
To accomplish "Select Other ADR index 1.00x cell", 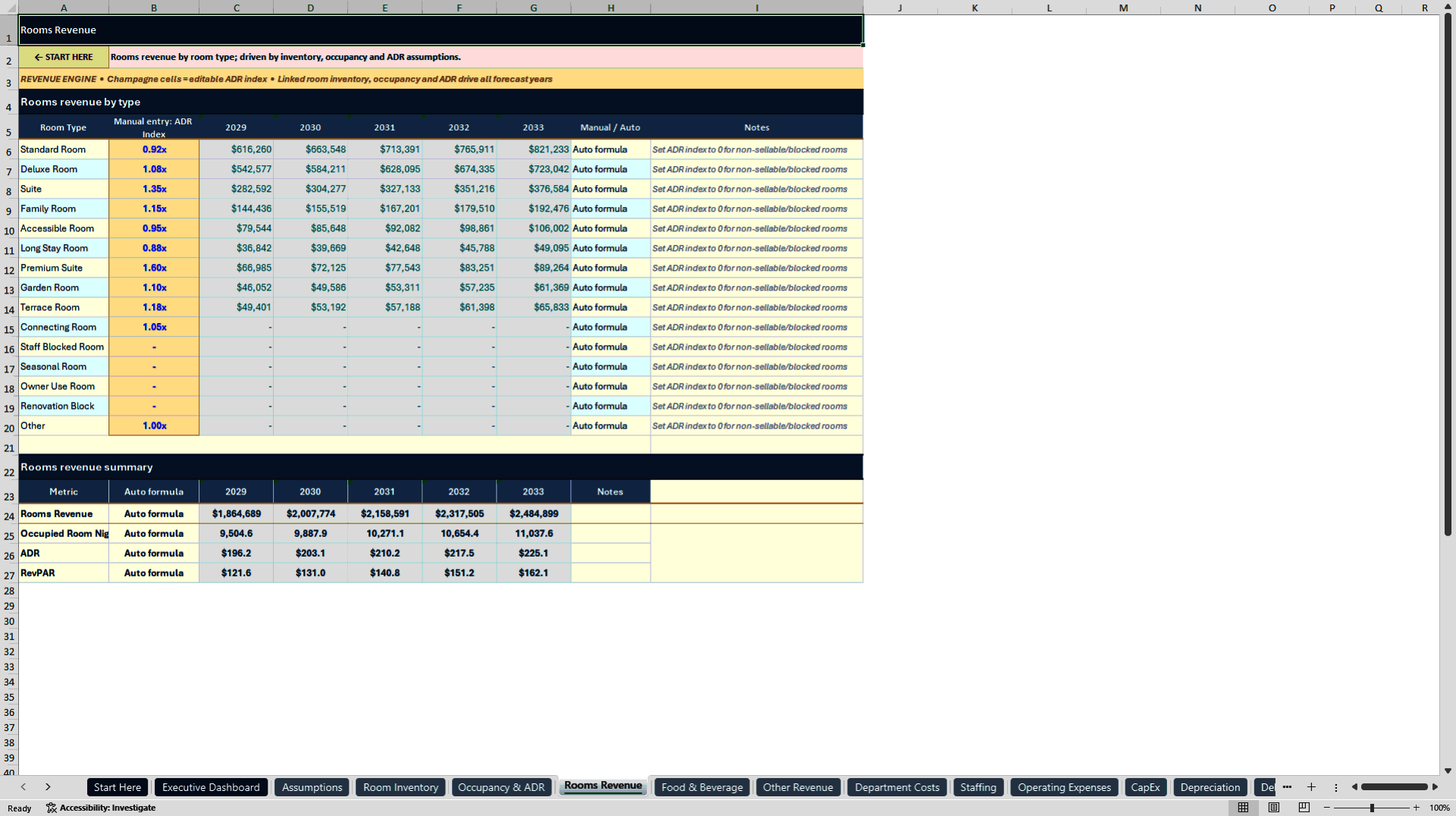I will tap(154, 425).
